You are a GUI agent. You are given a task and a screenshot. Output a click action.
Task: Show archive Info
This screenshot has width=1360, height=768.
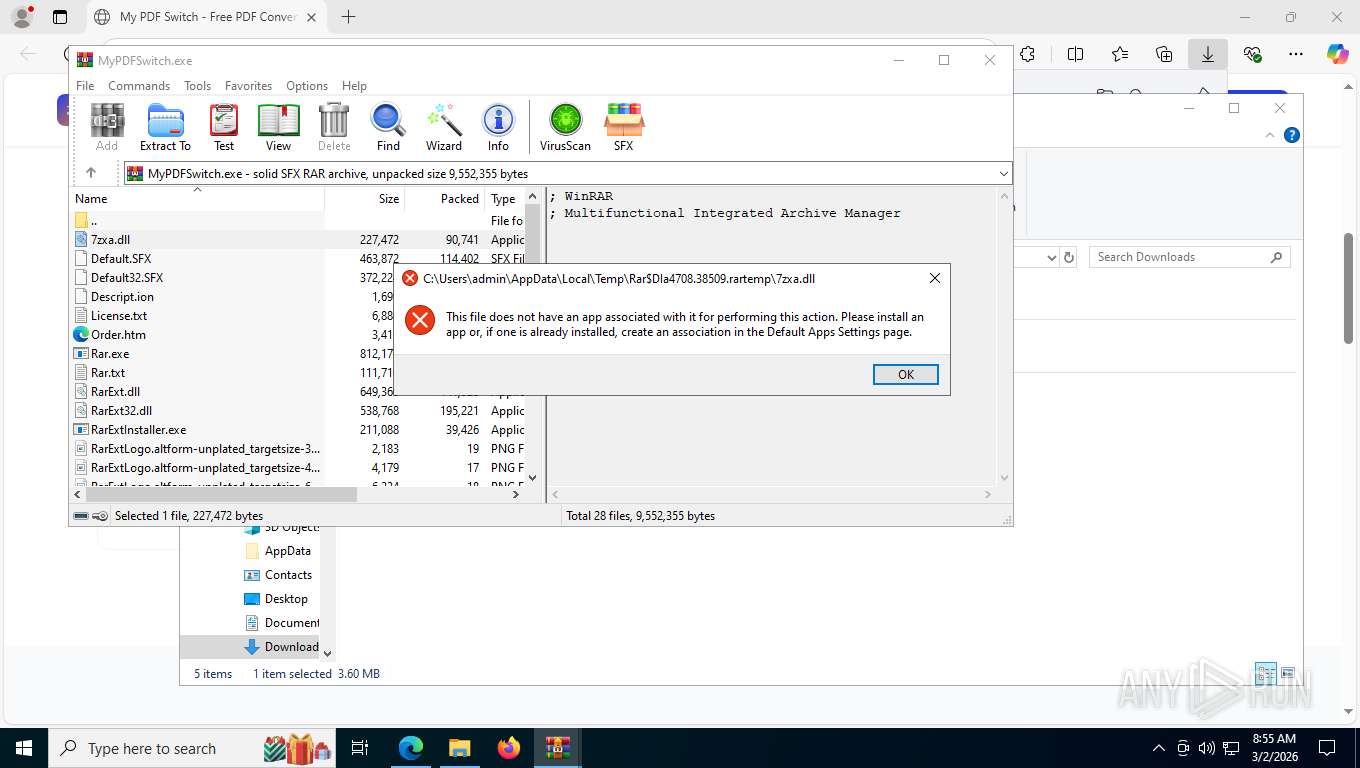498,127
